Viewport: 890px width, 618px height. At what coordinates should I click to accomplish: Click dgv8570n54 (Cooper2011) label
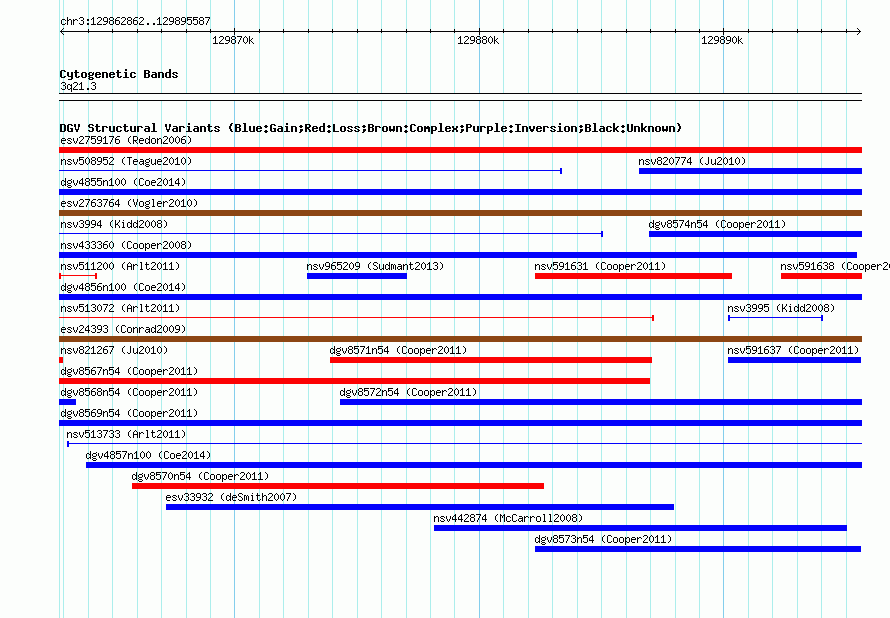(x=200, y=476)
